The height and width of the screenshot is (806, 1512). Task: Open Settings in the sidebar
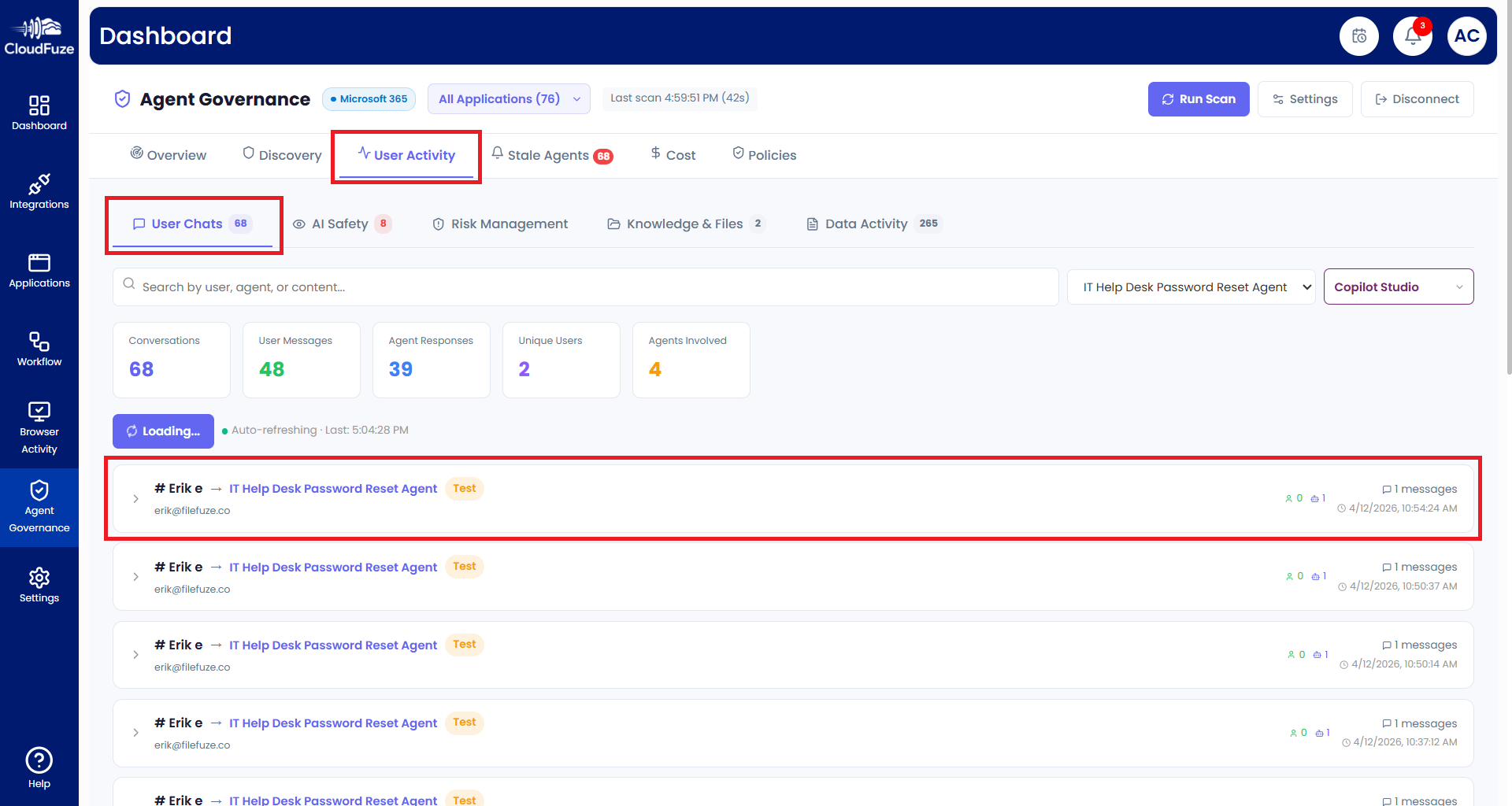(39, 586)
